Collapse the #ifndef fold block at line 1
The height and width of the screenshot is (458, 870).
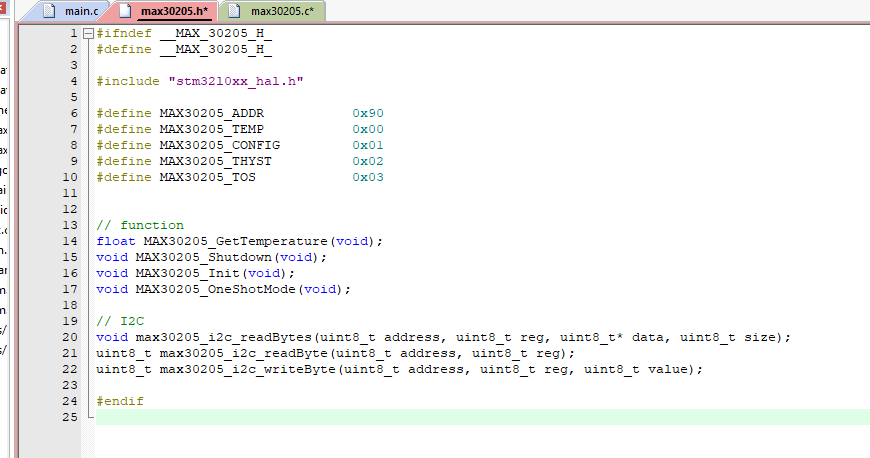[88, 33]
